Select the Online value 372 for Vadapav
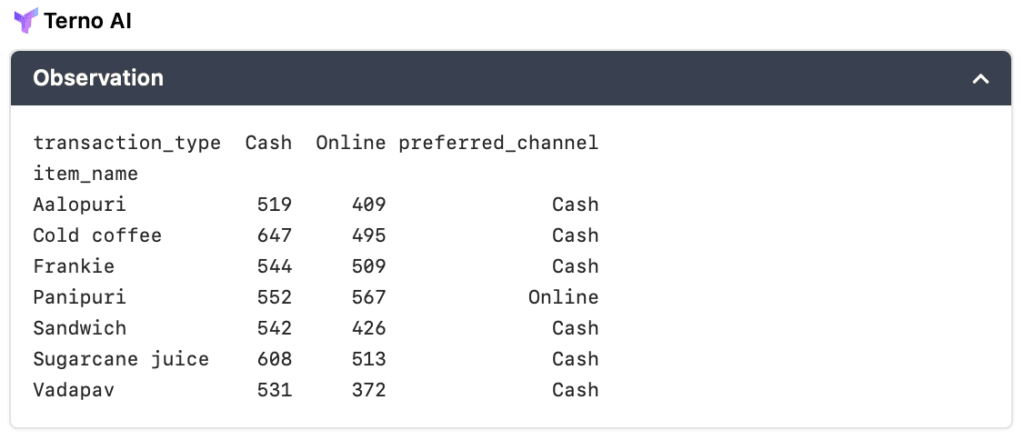 coord(368,391)
